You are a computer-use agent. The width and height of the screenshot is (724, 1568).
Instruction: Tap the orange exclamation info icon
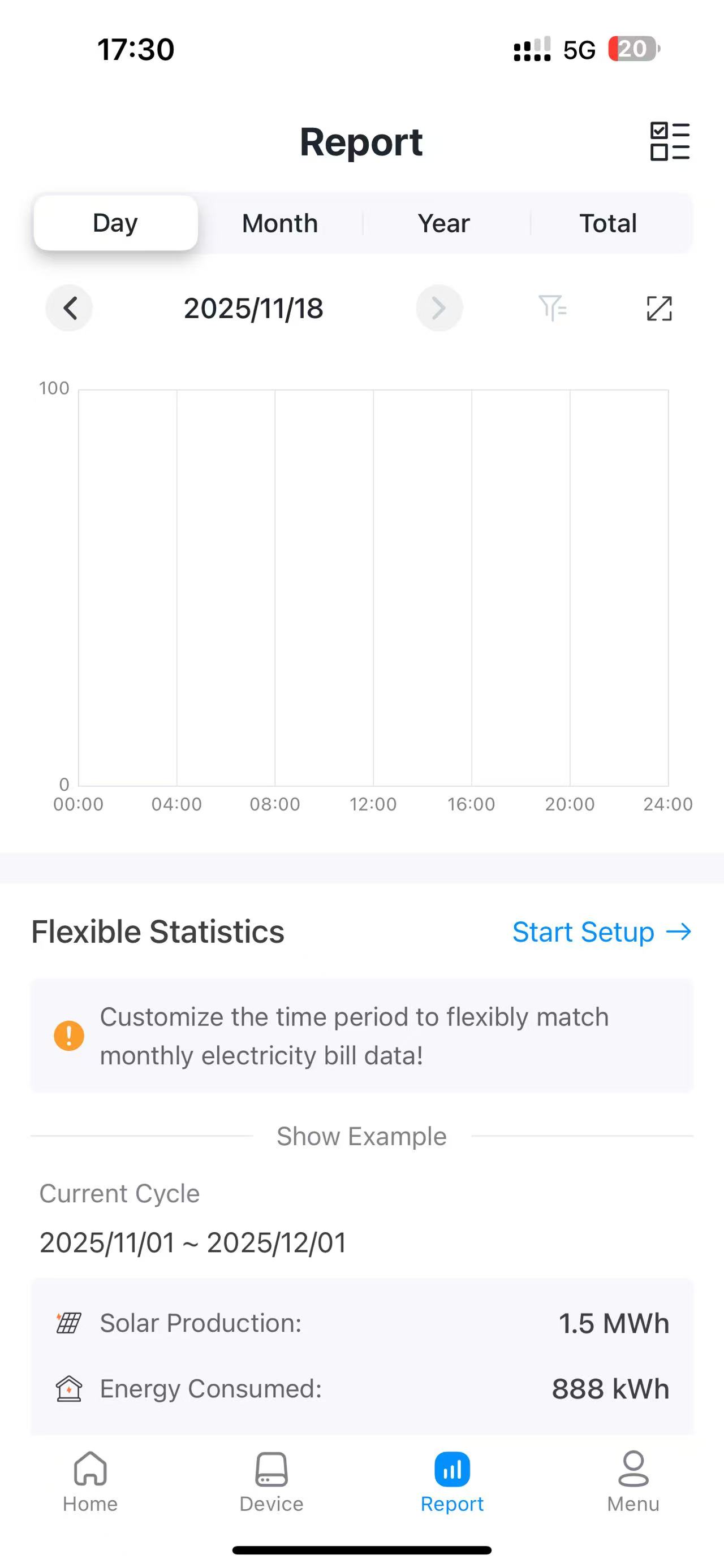click(69, 1036)
